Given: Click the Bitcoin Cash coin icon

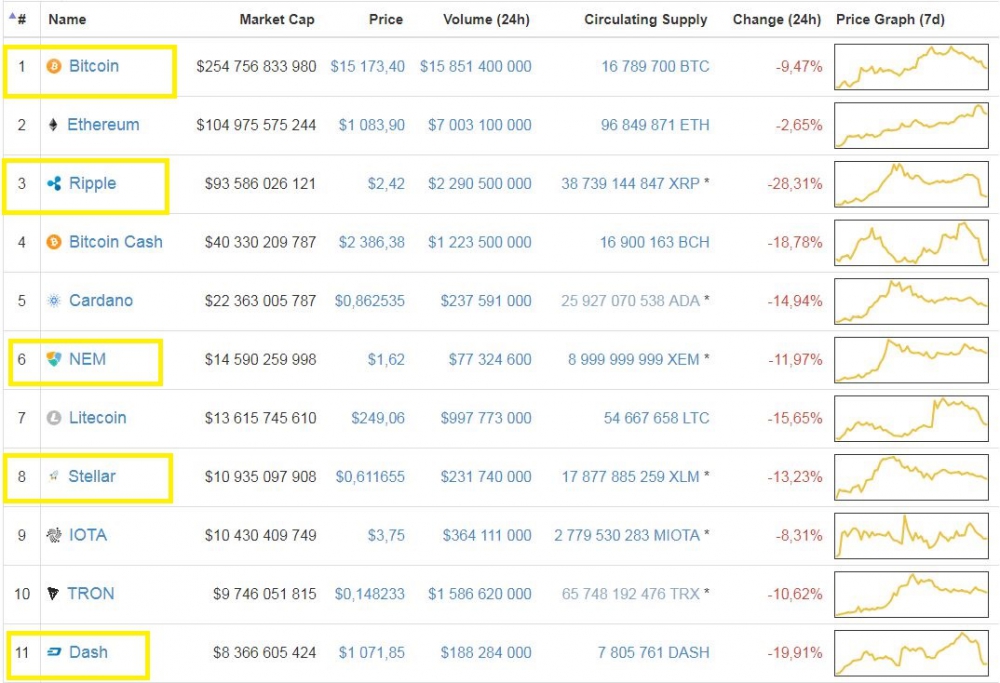Looking at the screenshot, I should click(x=54, y=242).
